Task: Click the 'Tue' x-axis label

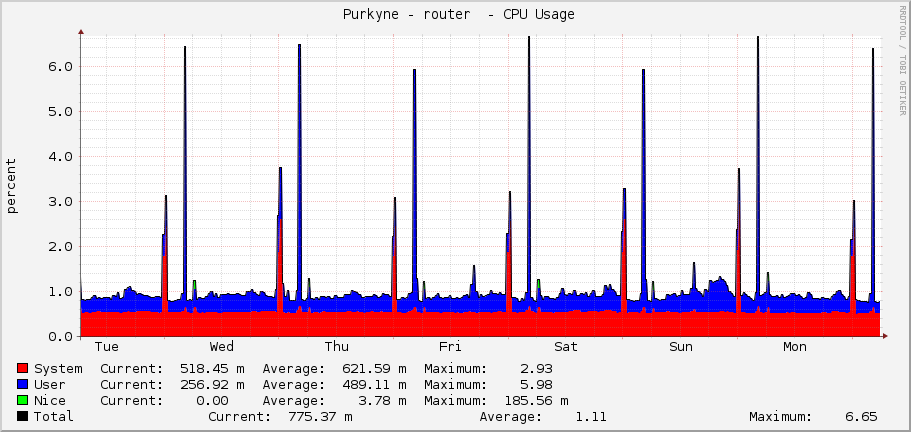Action: click(x=106, y=347)
